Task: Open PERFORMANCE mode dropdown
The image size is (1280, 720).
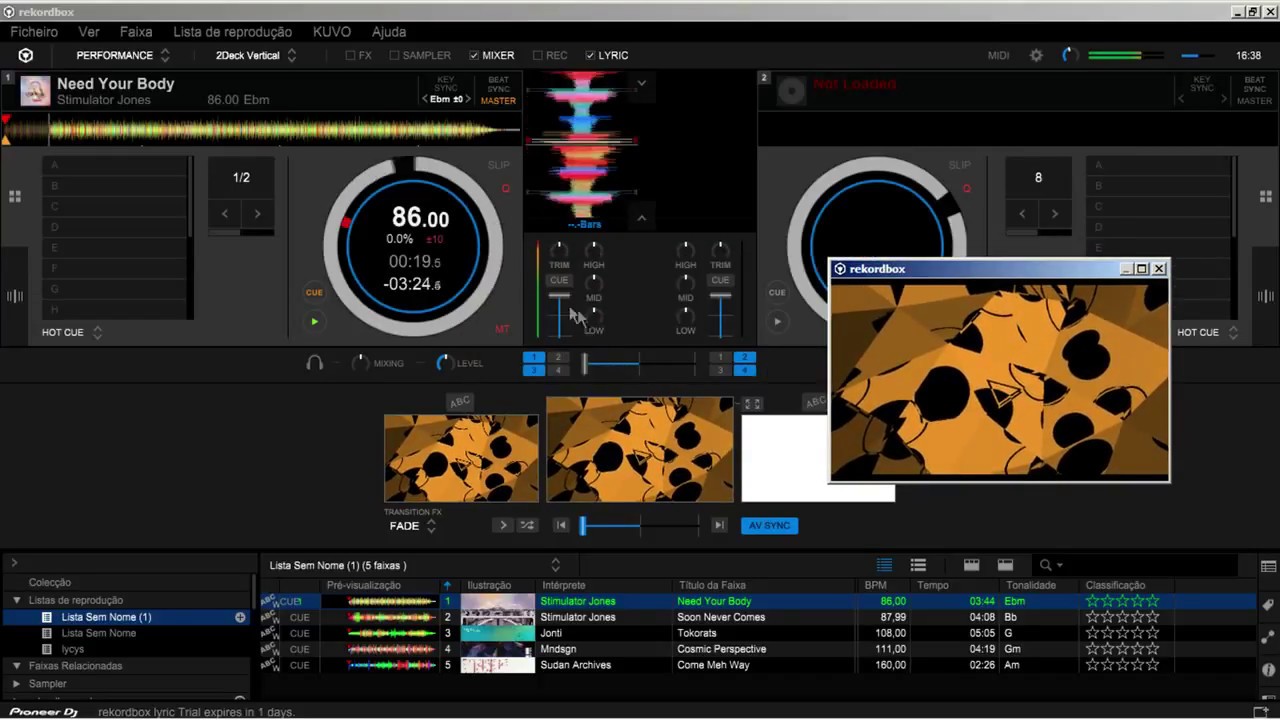Action: click(x=123, y=56)
